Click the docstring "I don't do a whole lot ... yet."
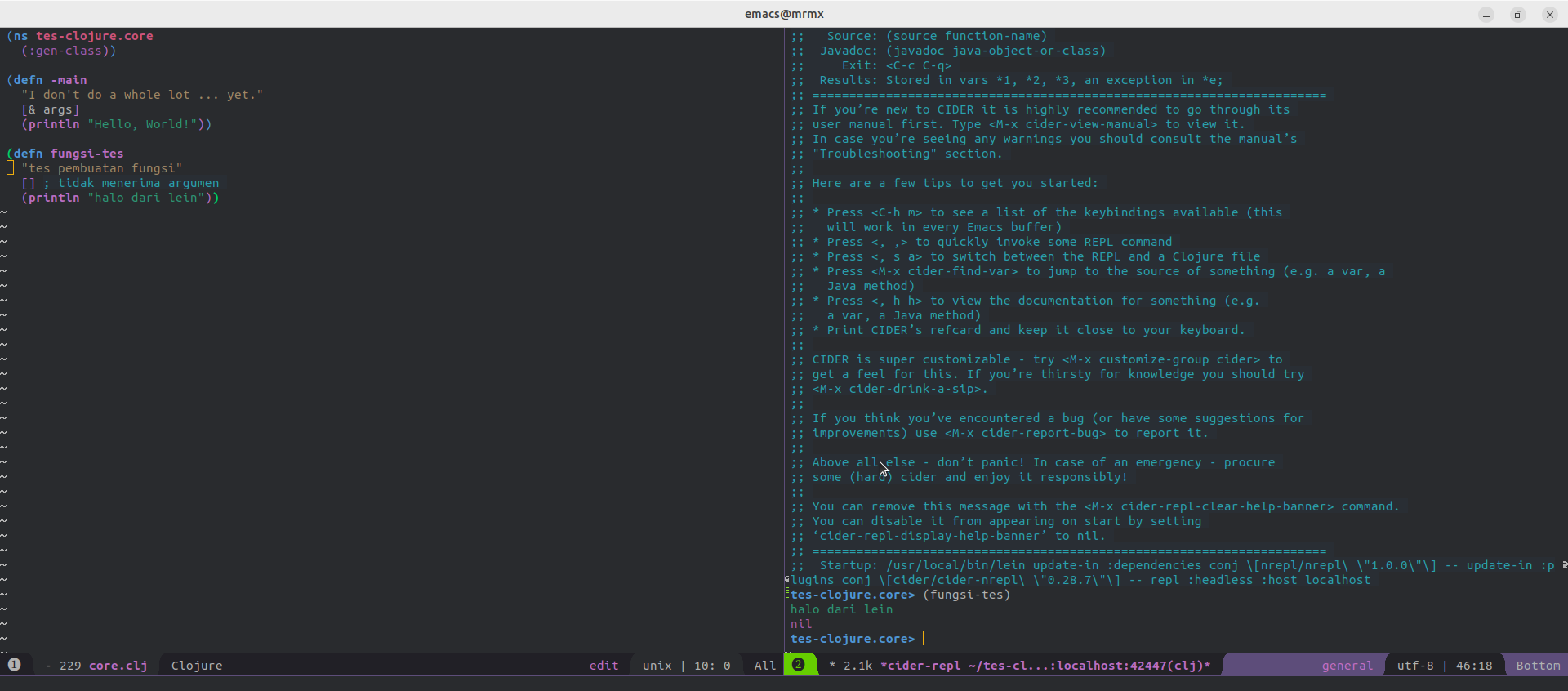 [x=142, y=95]
